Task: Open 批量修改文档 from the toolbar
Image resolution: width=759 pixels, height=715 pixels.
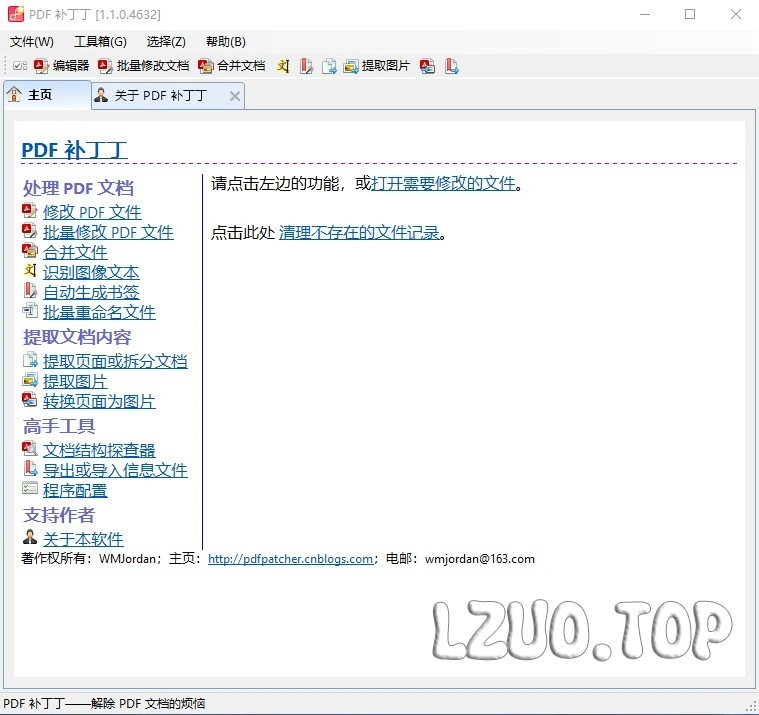Action: (x=143, y=66)
